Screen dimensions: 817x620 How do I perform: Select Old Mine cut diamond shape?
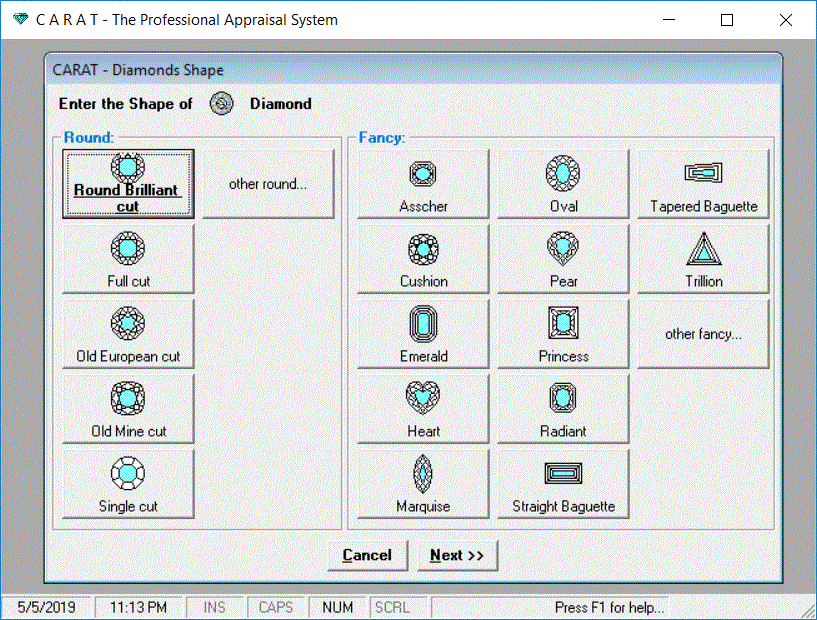click(128, 409)
